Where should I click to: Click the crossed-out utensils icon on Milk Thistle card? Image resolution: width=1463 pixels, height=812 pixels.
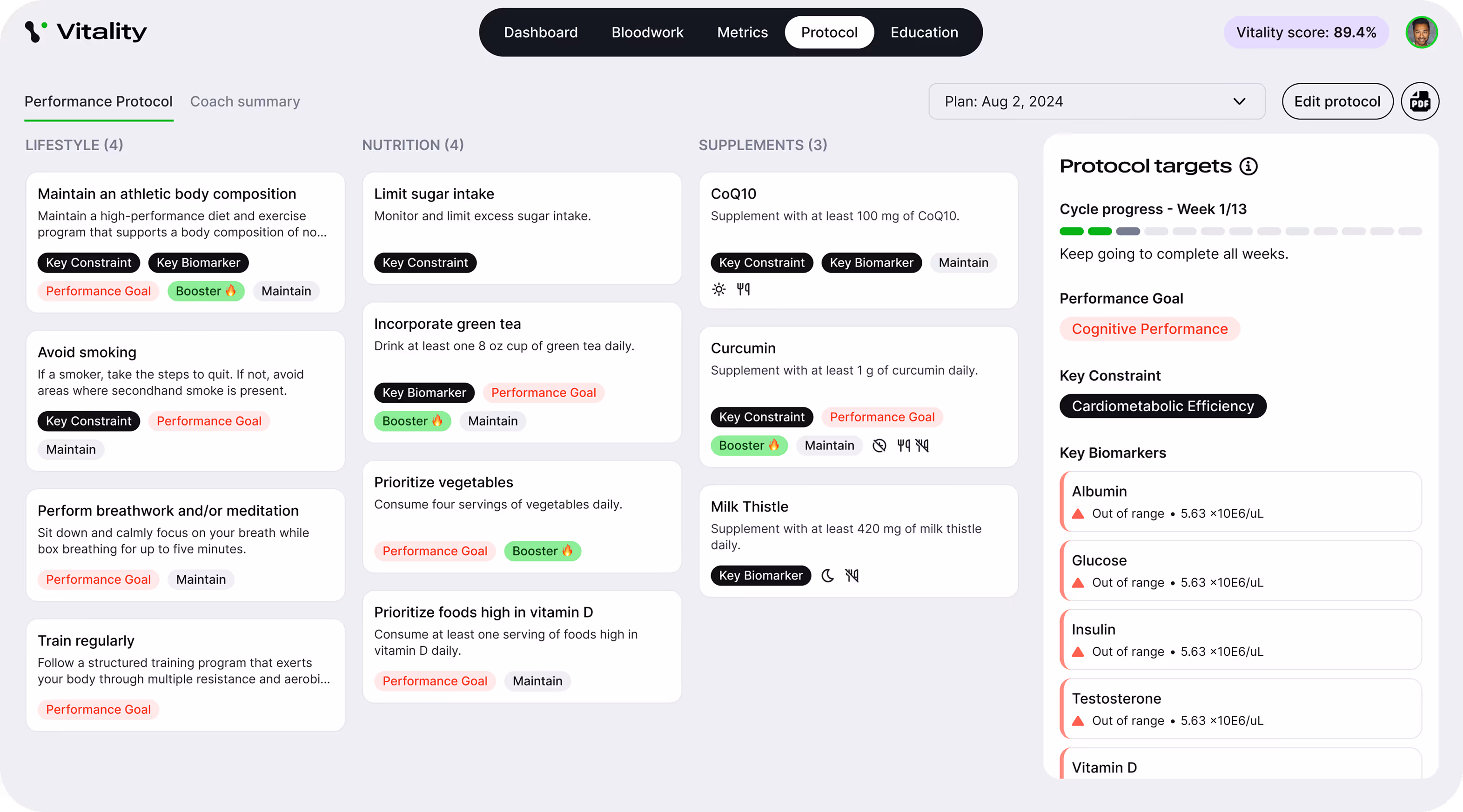tap(852, 575)
